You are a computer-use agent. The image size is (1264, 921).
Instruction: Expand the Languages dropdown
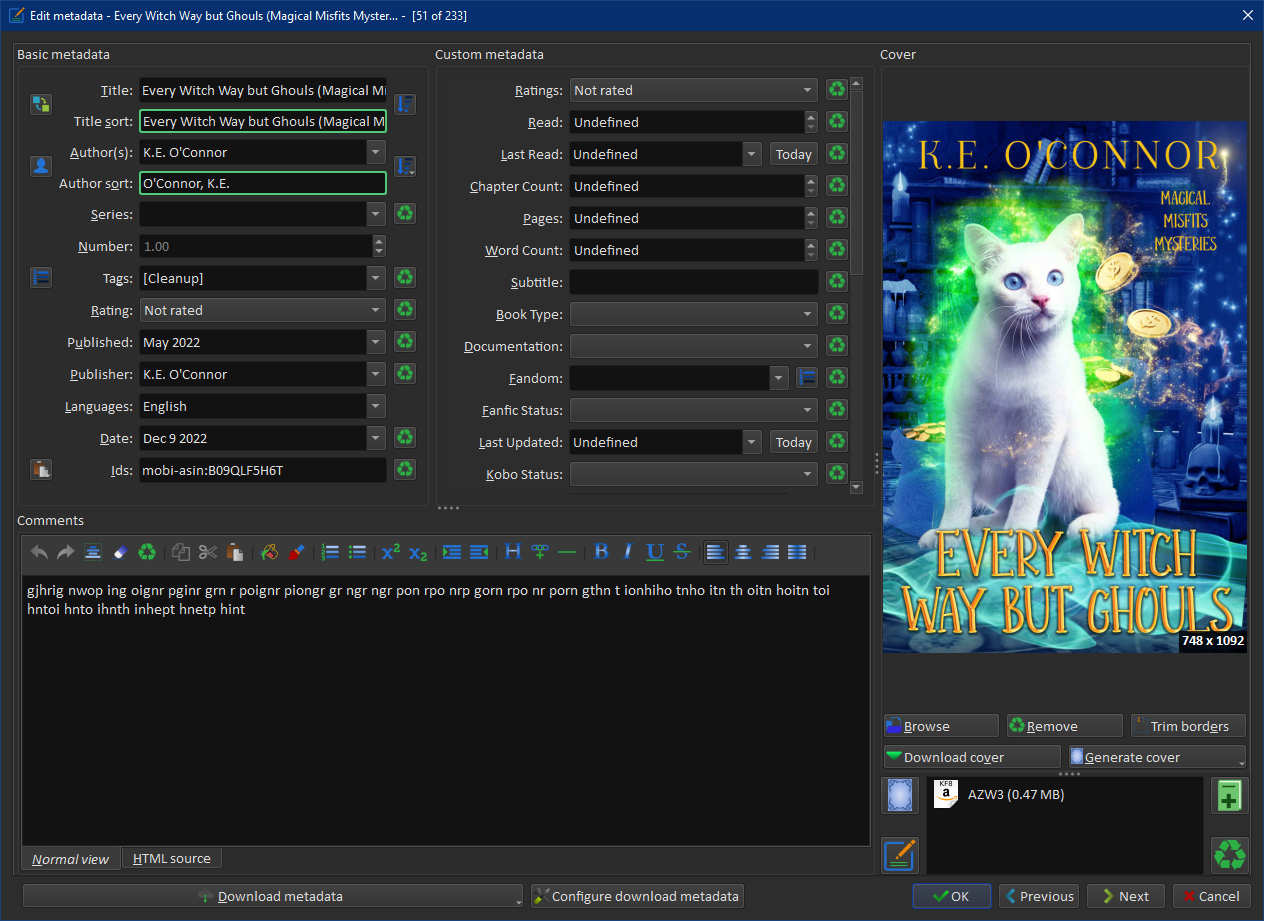376,406
